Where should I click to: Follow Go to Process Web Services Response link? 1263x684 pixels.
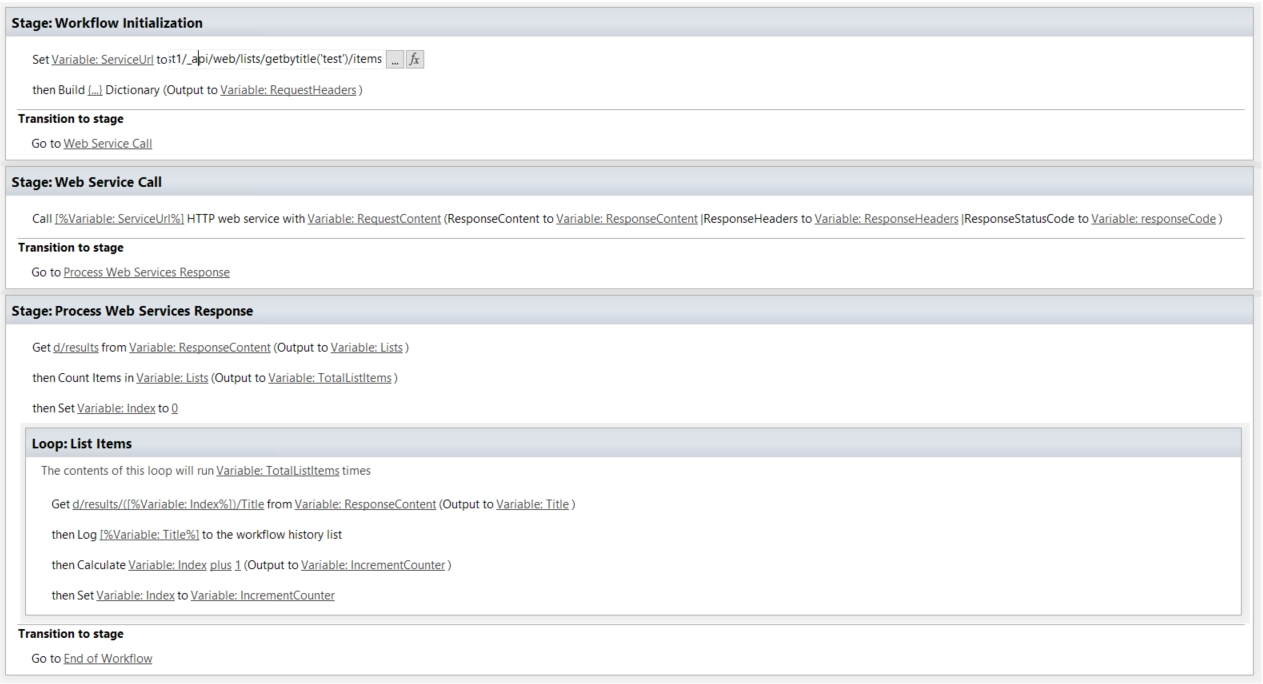coord(146,272)
